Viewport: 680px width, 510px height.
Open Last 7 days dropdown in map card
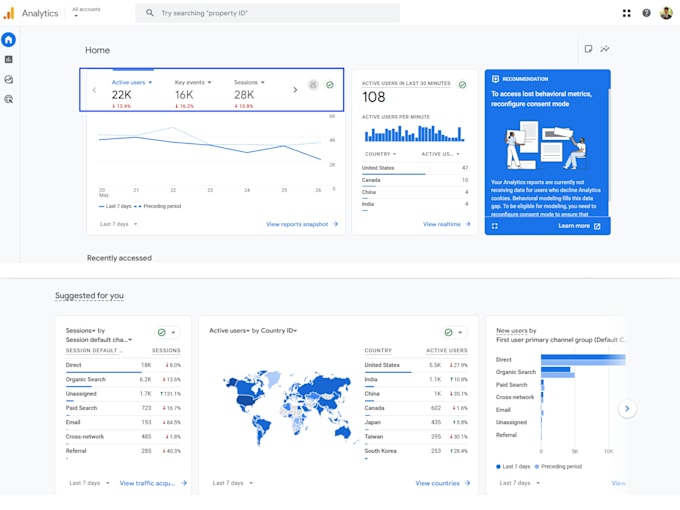click(232, 483)
